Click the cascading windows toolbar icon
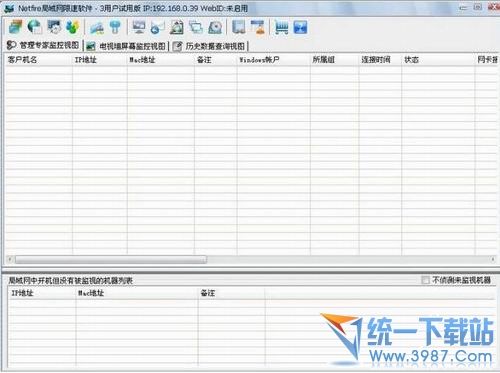The width and height of the screenshot is (500, 373). pos(196,27)
